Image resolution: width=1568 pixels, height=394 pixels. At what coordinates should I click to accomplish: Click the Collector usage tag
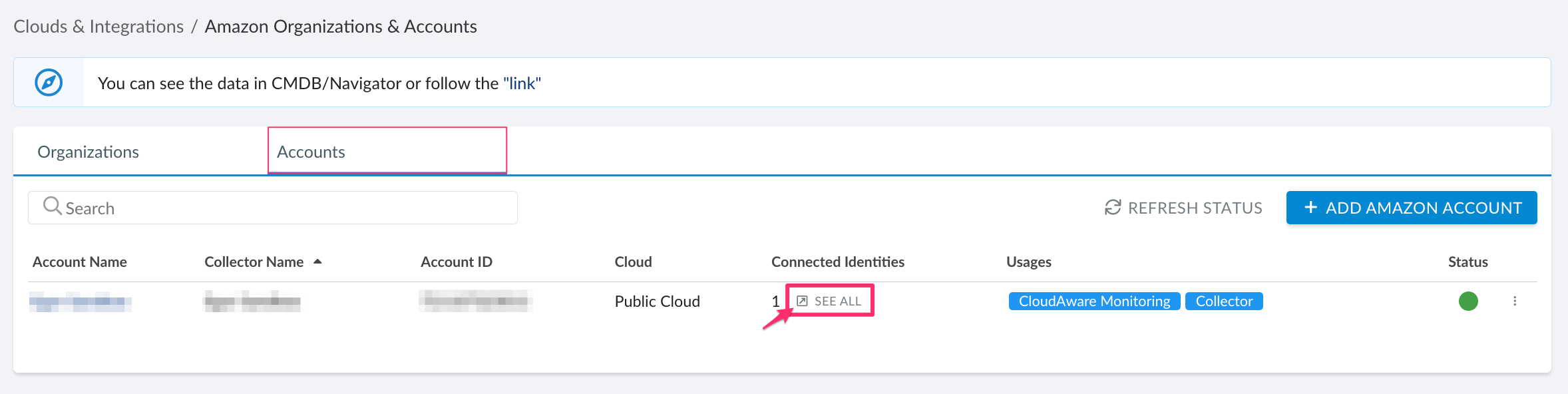[1224, 301]
